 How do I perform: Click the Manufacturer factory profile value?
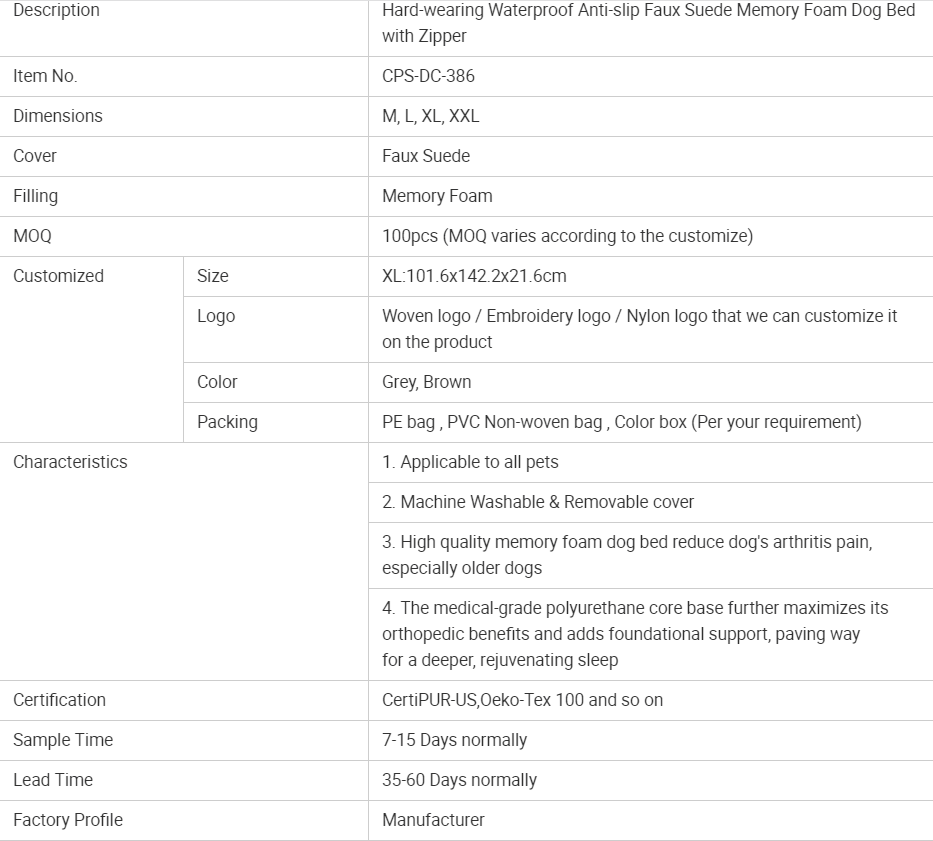433,820
